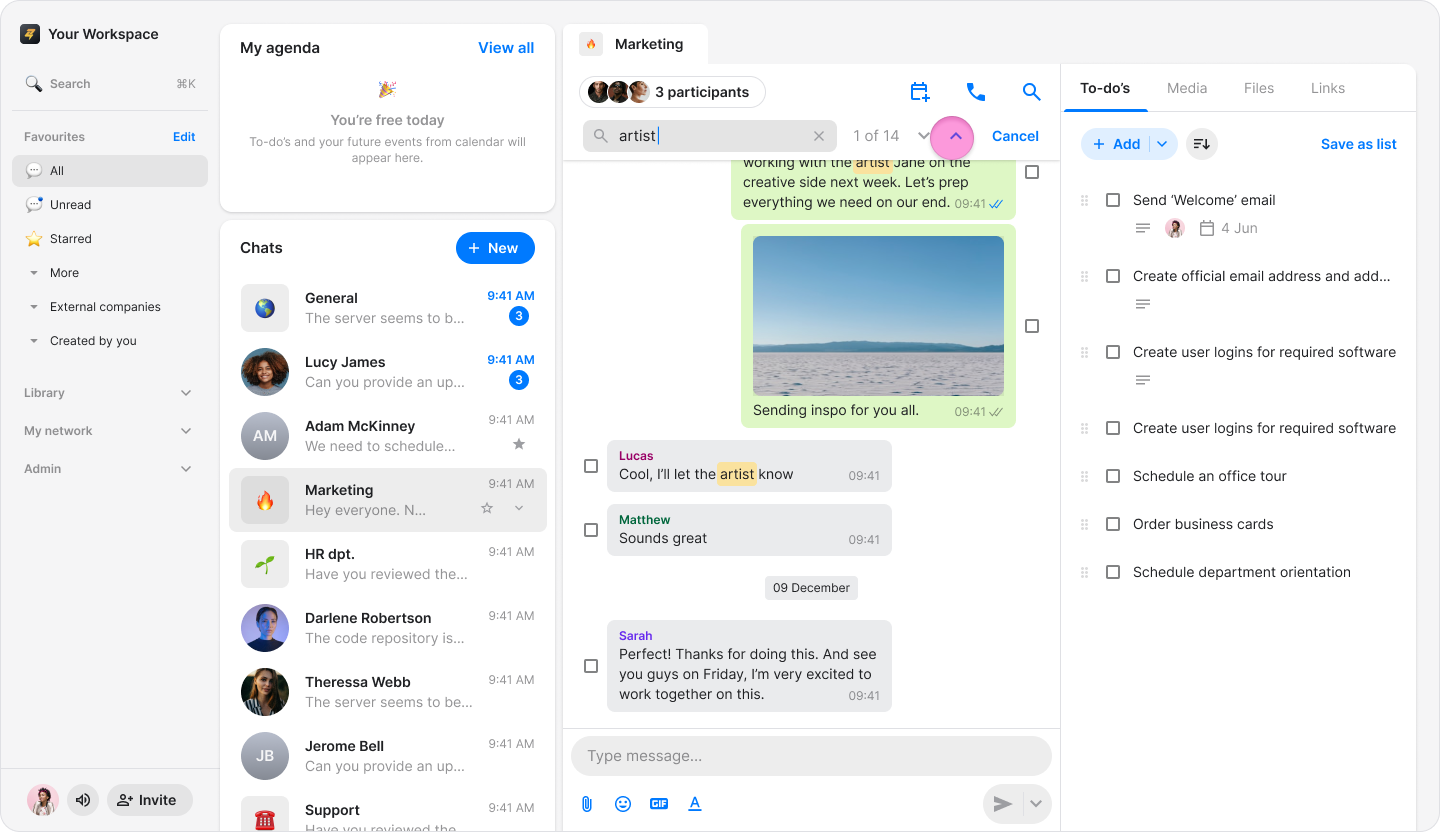Open the Files tab
Image resolution: width=1440 pixels, height=832 pixels.
(1259, 88)
